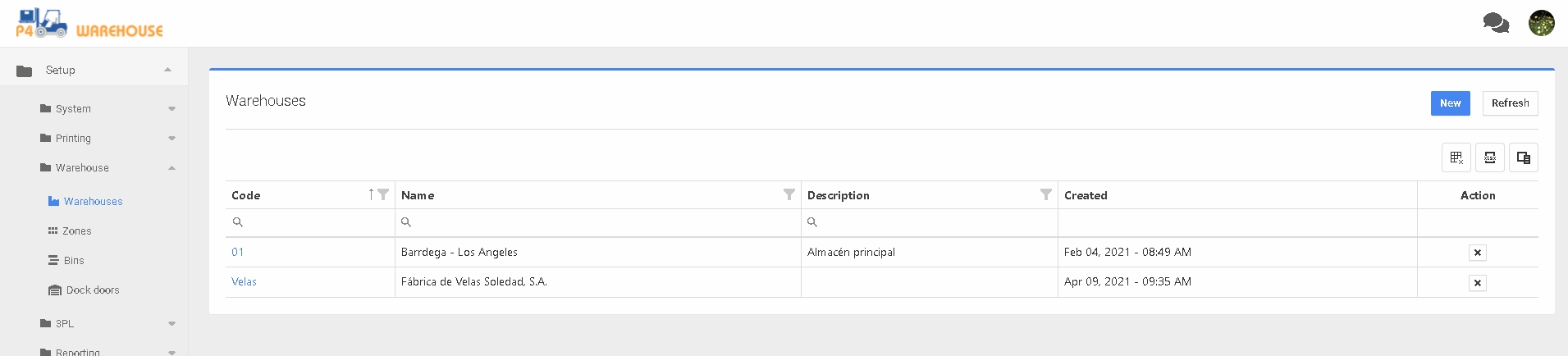This screenshot has height=356, width=1568.
Task: Open the Description column filter icon
Action: [1045, 194]
